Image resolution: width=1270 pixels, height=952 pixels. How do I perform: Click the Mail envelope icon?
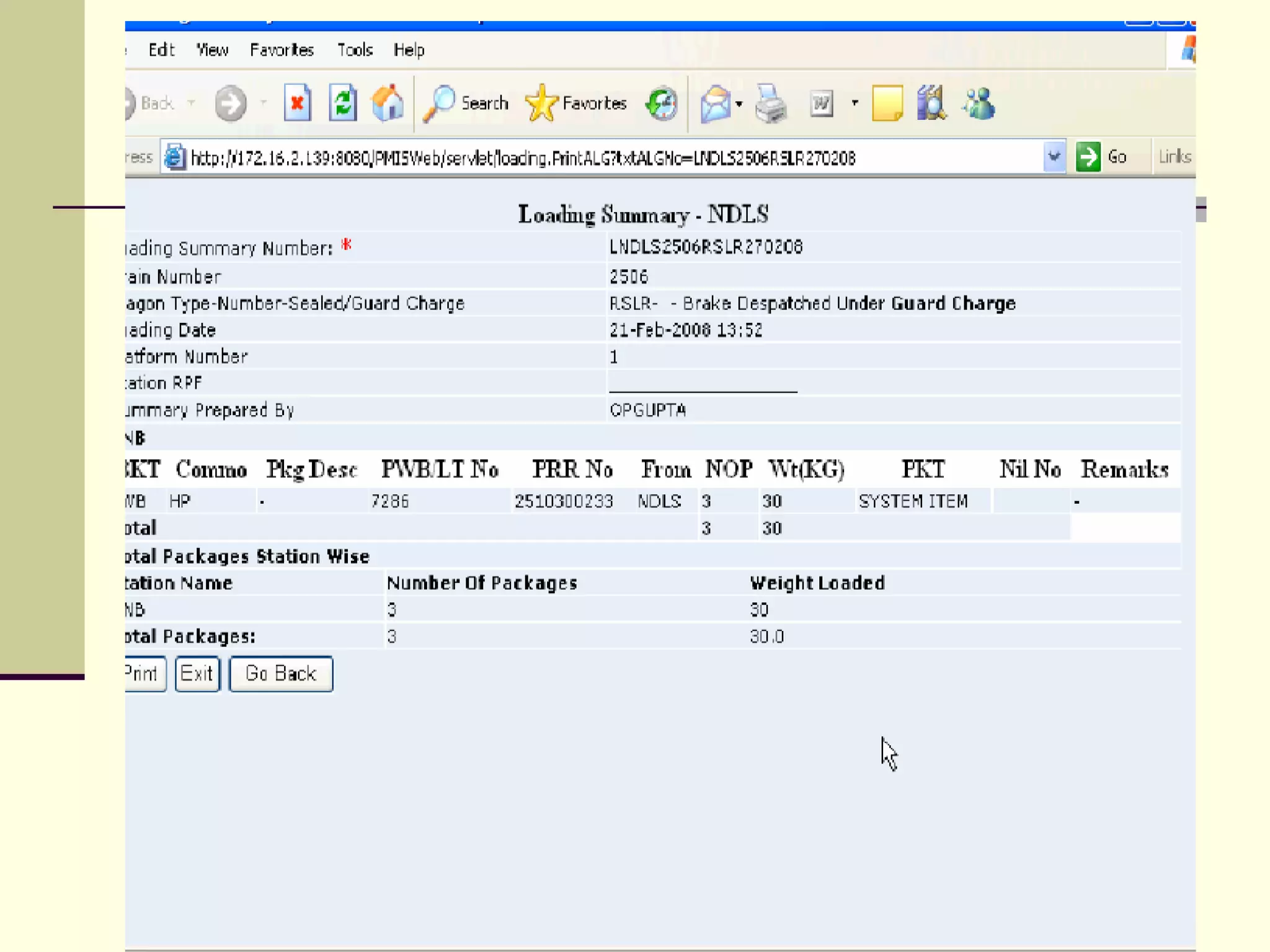[715, 103]
